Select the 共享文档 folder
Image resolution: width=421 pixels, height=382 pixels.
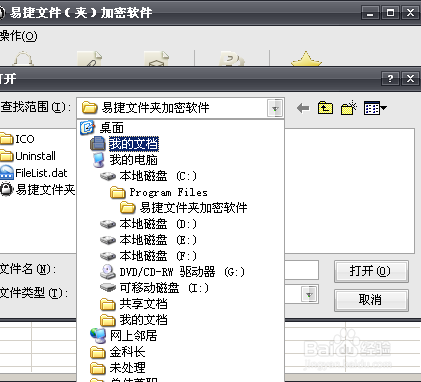(x=134, y=304)
